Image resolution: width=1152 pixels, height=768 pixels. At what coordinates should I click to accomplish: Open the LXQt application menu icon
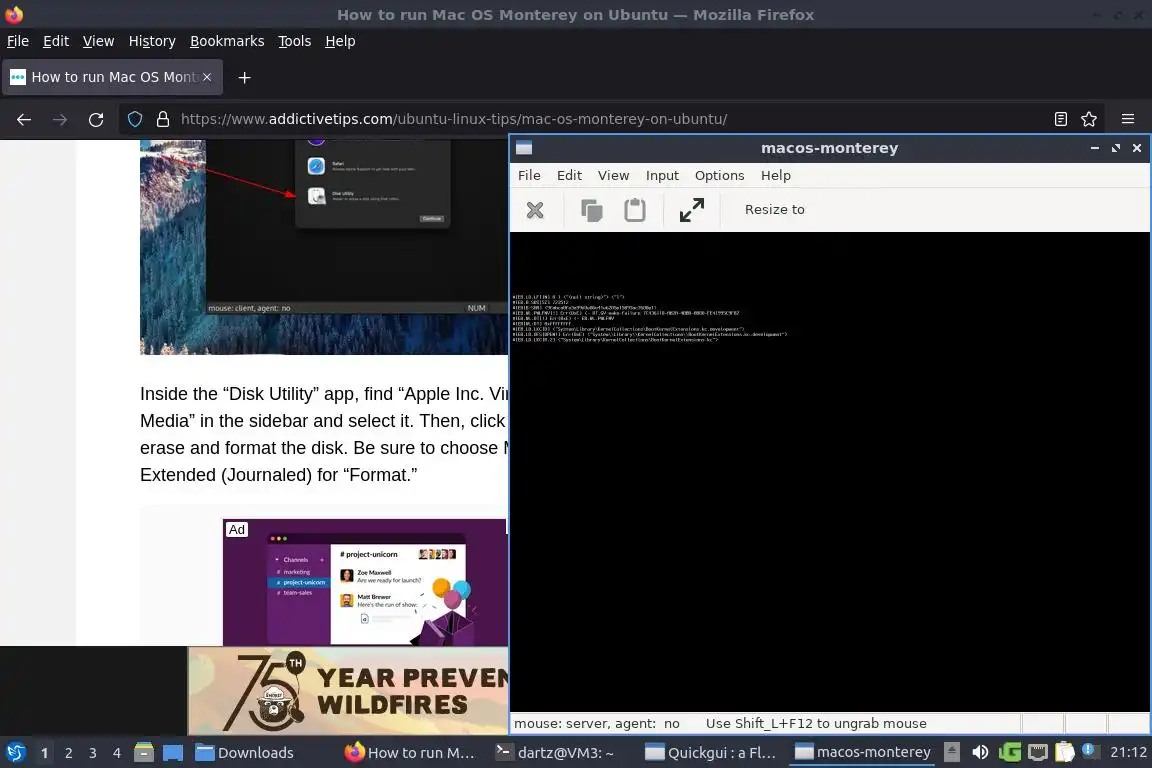pos(15,753)
